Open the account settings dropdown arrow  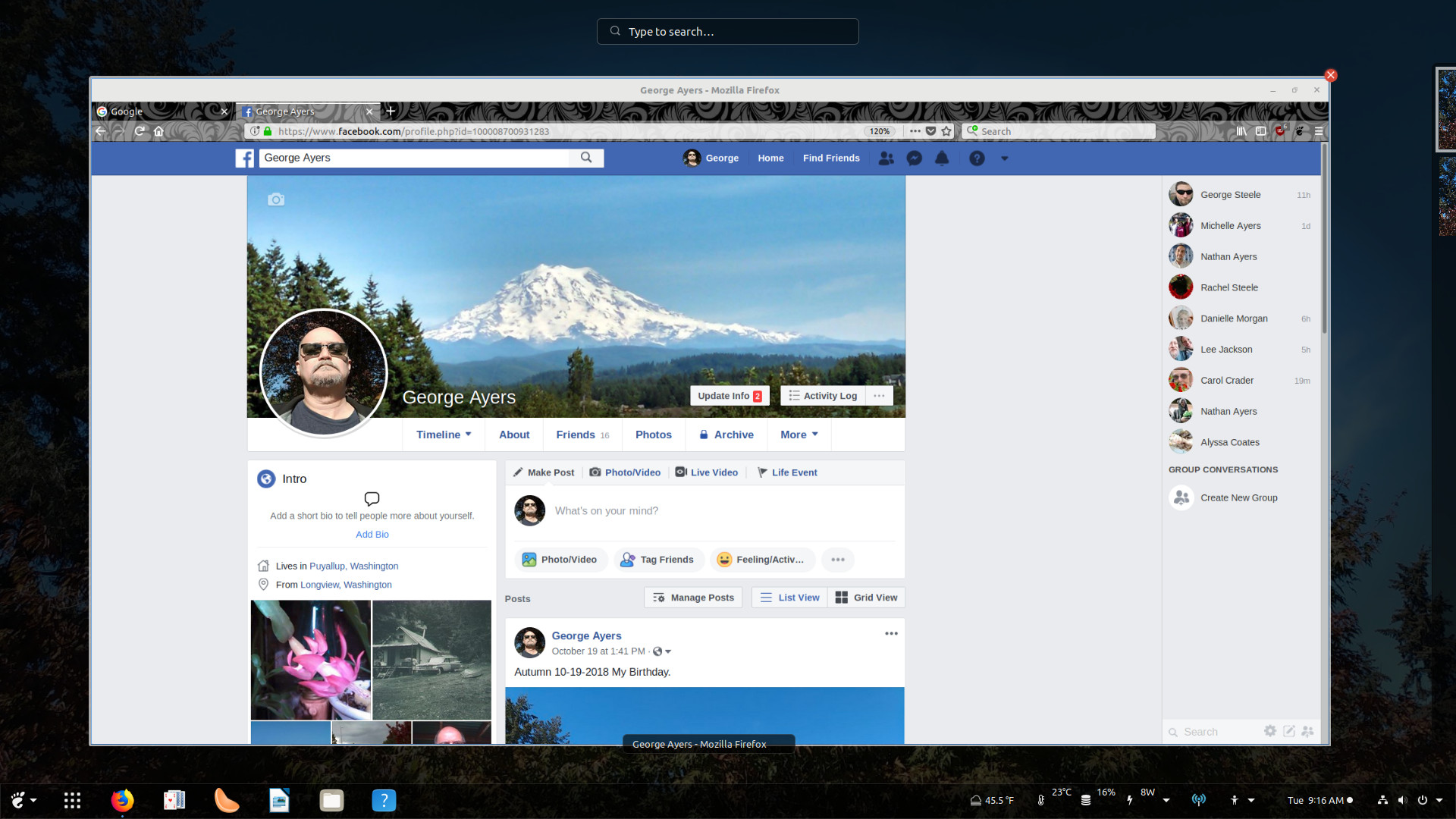pyautogui.click(x=1004, y=158)
